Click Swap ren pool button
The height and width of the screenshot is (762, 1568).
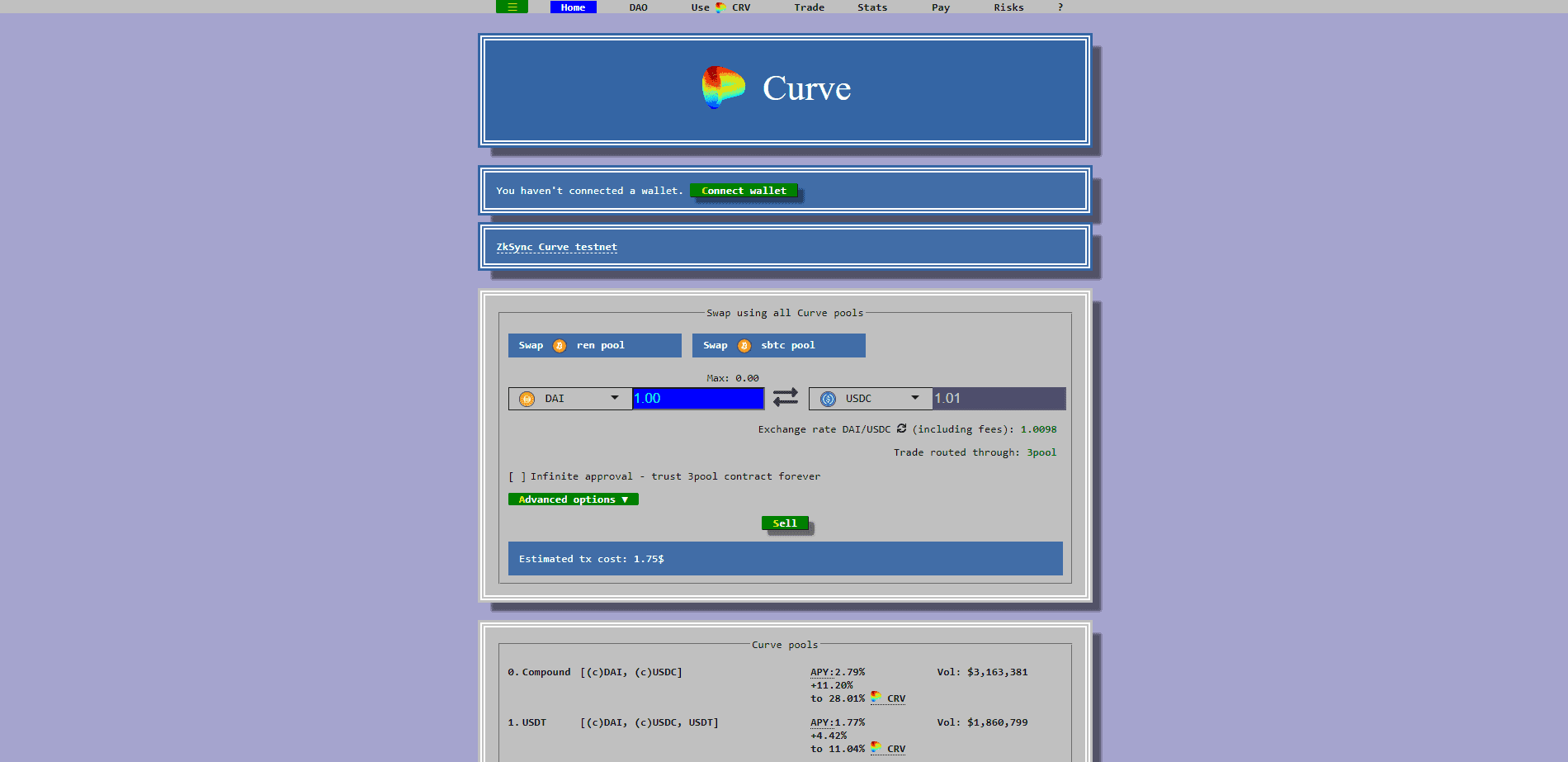595,345
